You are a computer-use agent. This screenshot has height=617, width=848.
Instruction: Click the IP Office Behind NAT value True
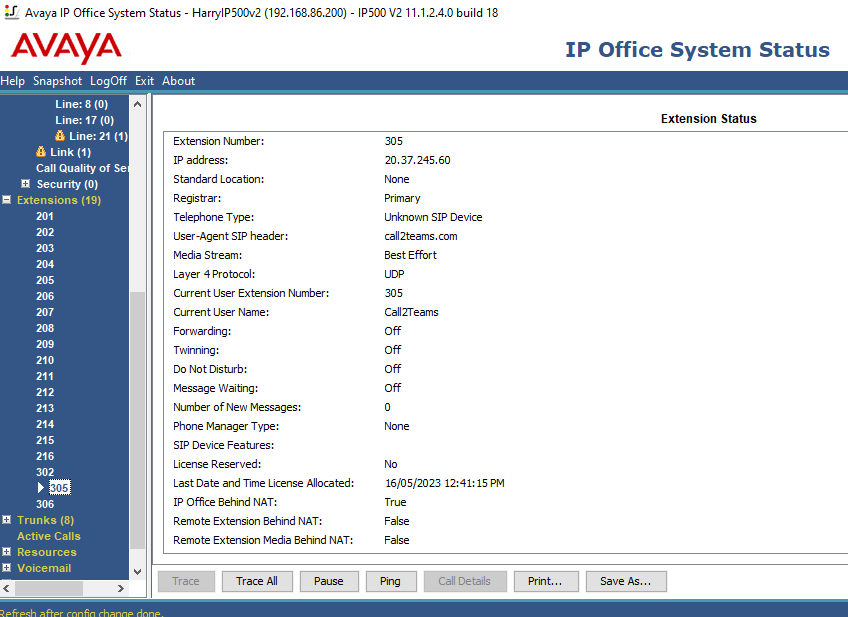coord(395,502)
